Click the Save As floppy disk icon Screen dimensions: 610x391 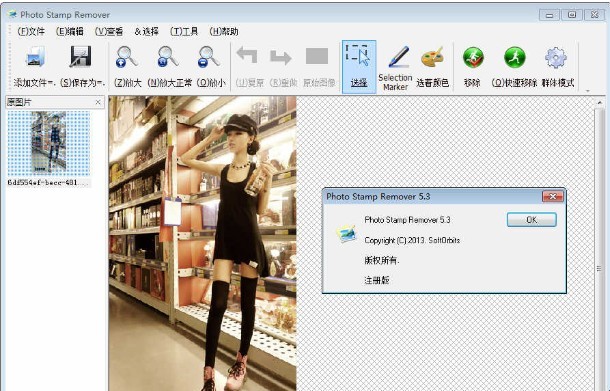pyautogui.click(x=81, y=57)
